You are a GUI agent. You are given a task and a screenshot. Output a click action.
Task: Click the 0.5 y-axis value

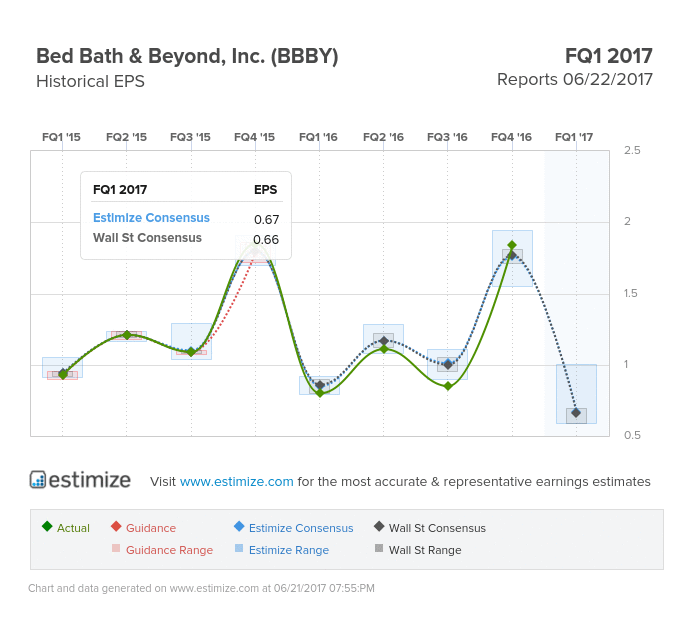click(632, 435)
